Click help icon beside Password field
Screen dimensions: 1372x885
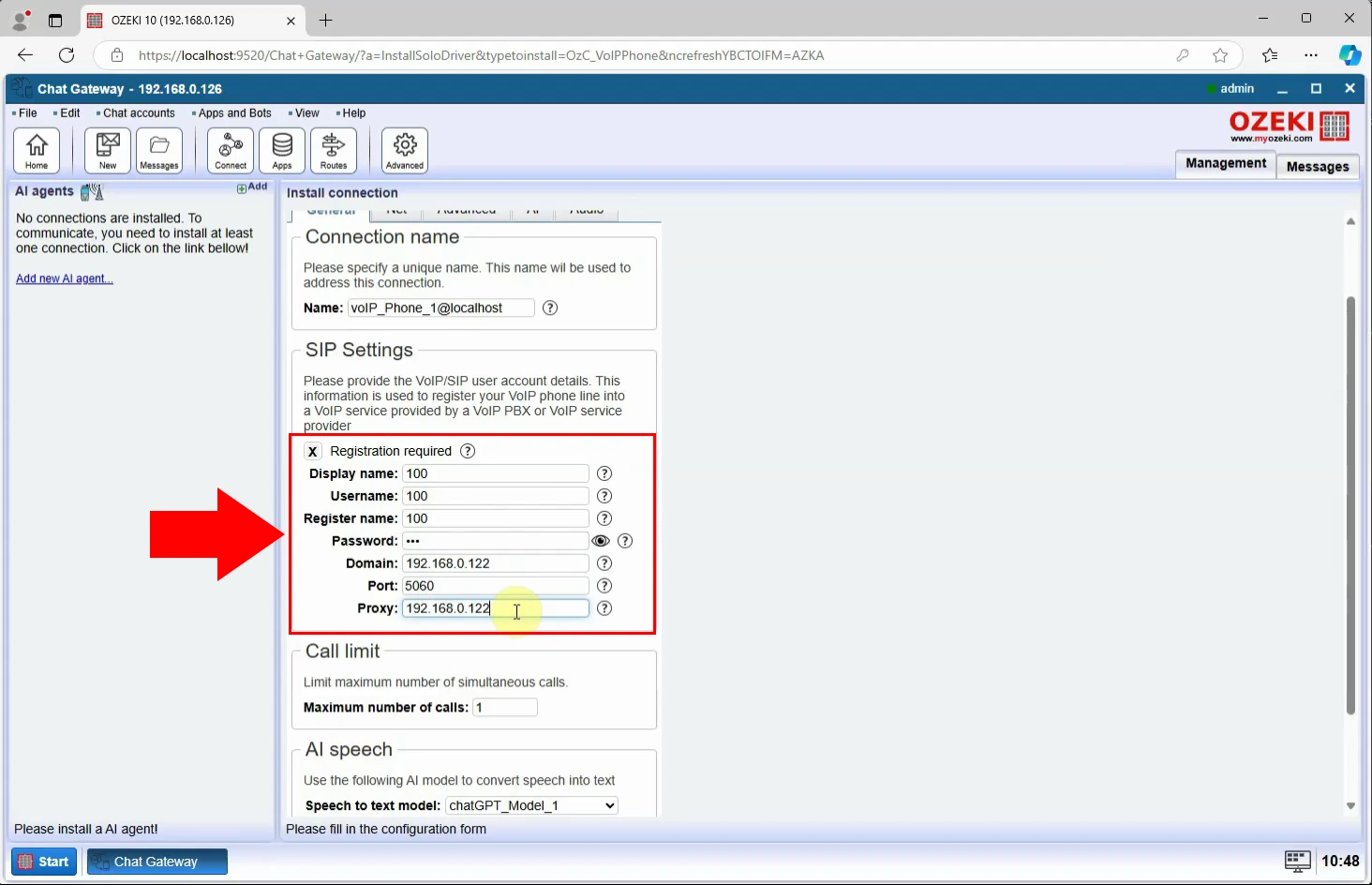tap(625, 541)
